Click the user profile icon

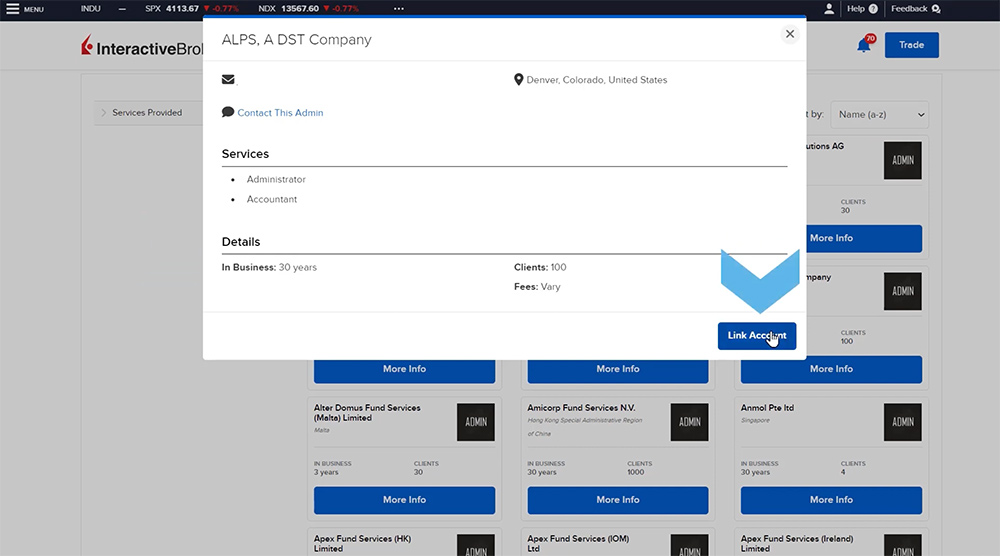pos(829,9)
